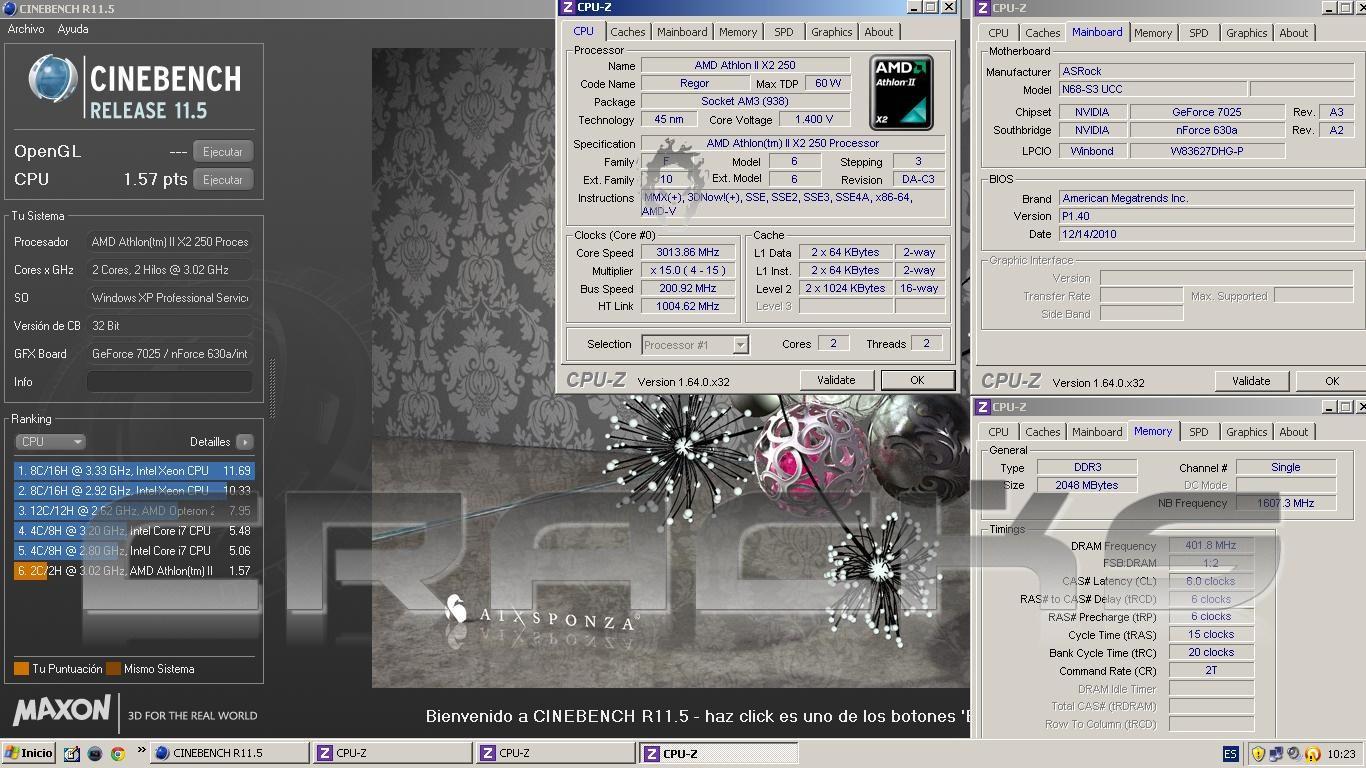The height and width of the screenshot is (768, 1366).
Task: Run the OpenGL test with Ejecutar
Action: tap(223, 152)
